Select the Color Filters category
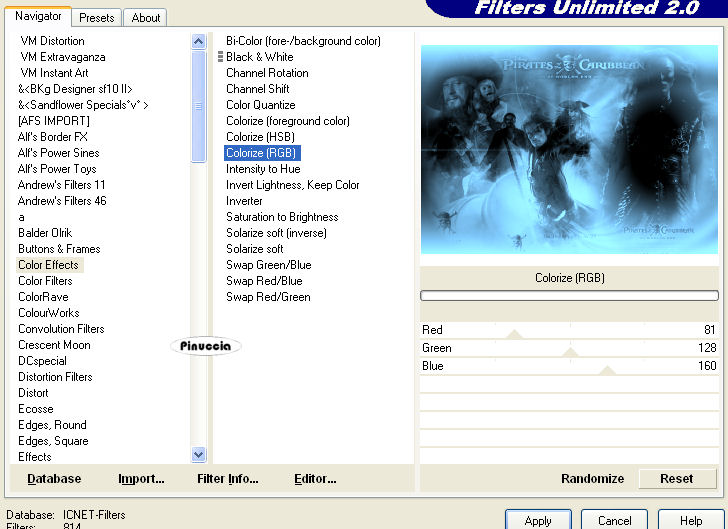 click(x=45, y=281)
